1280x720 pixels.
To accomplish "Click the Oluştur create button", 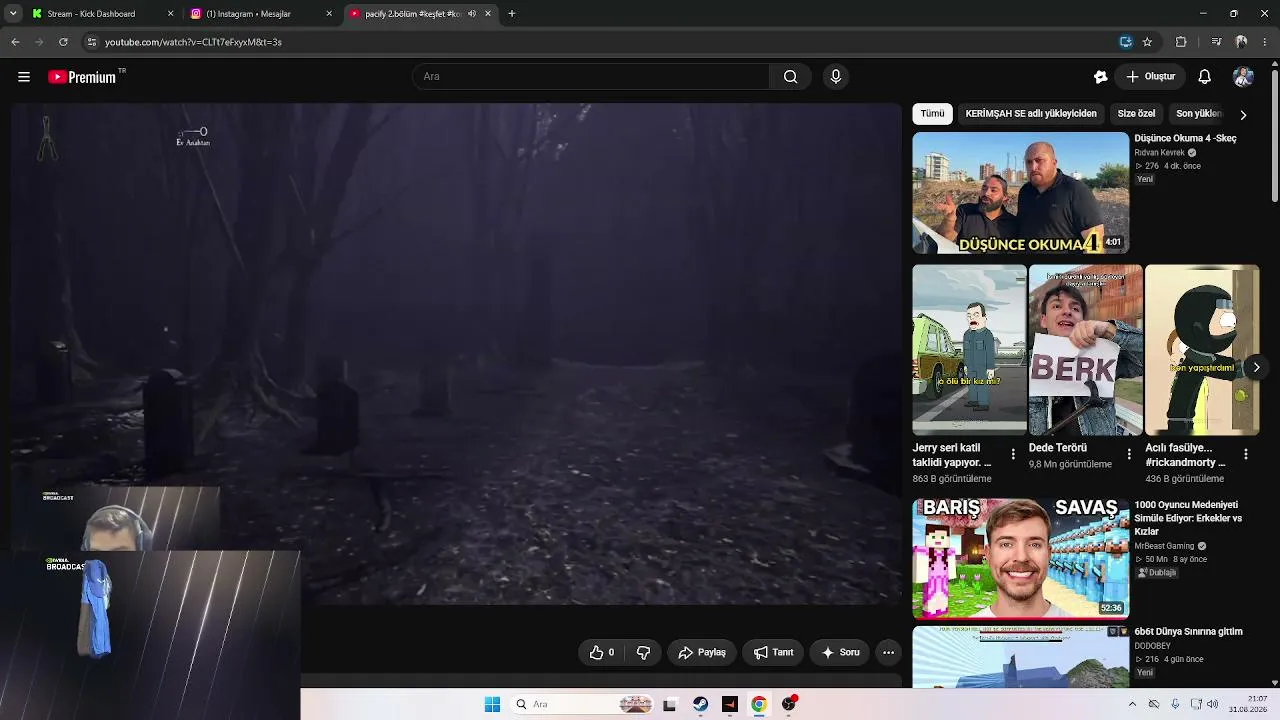I will (x=1151, y=77).
